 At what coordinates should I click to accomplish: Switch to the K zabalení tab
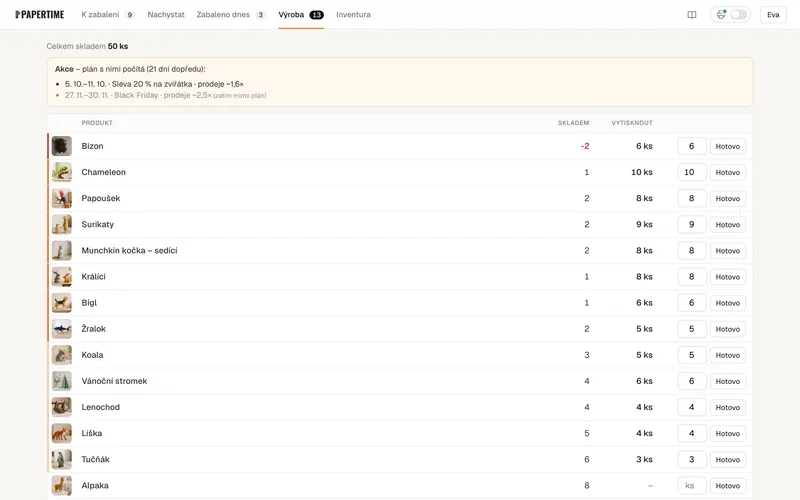108,15
